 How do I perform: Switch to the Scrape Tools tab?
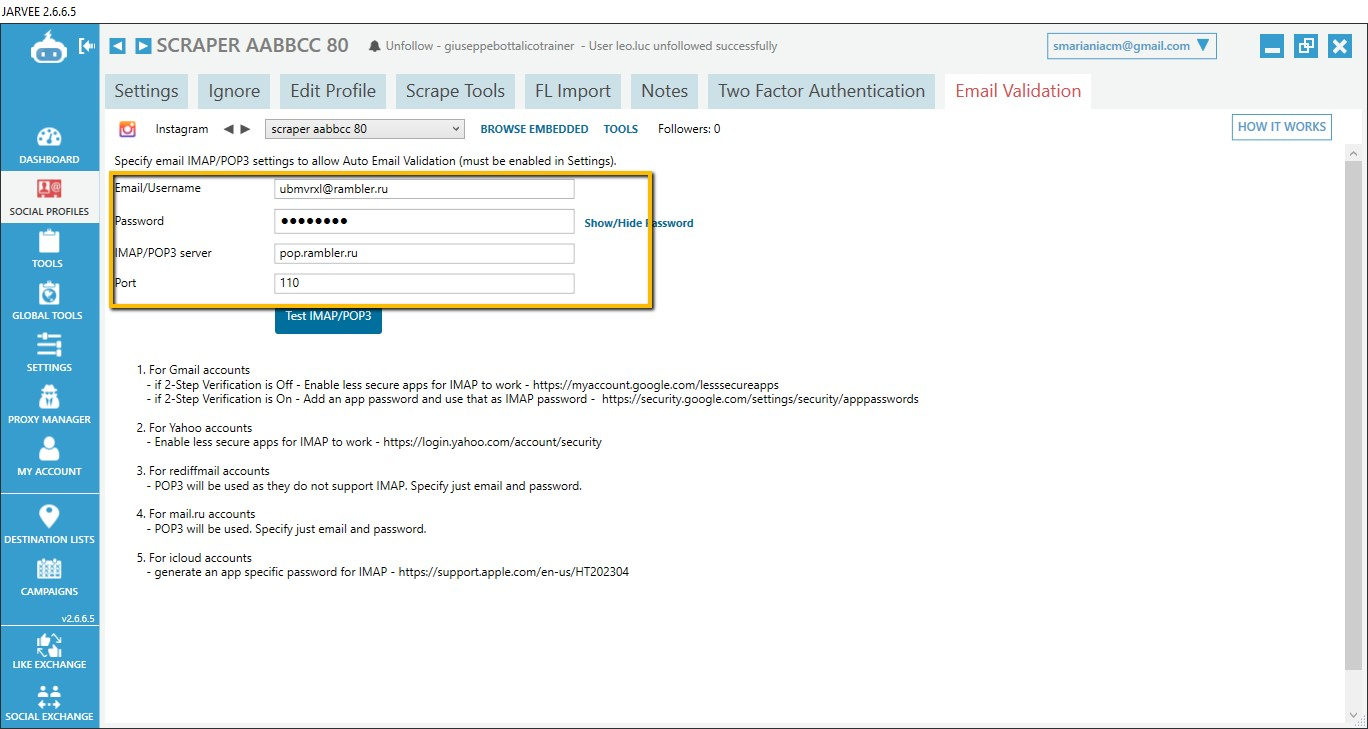point(455,91)
